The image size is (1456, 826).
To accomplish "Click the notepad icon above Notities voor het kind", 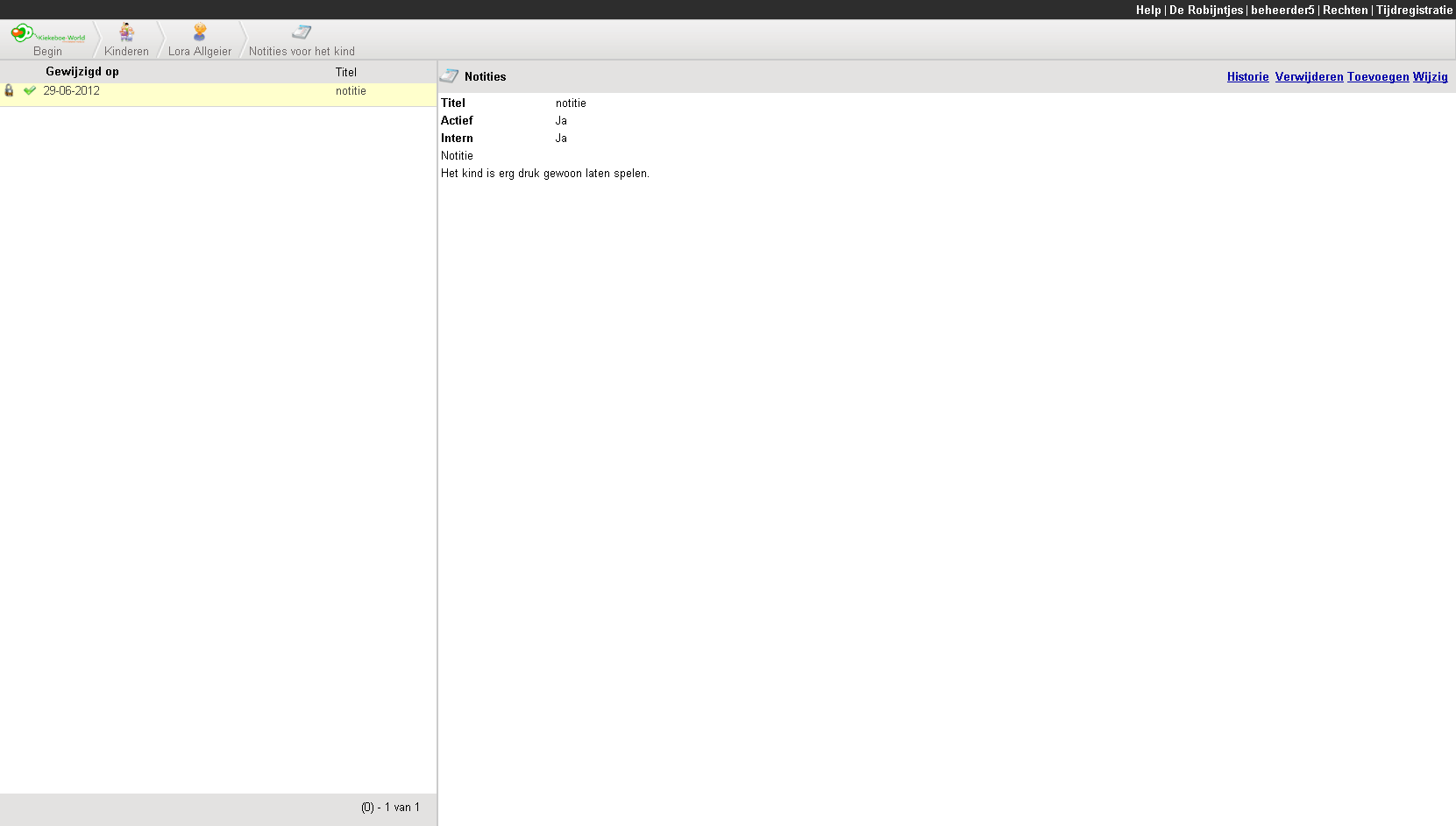I will pyautogui.click(x=302, y=32).
